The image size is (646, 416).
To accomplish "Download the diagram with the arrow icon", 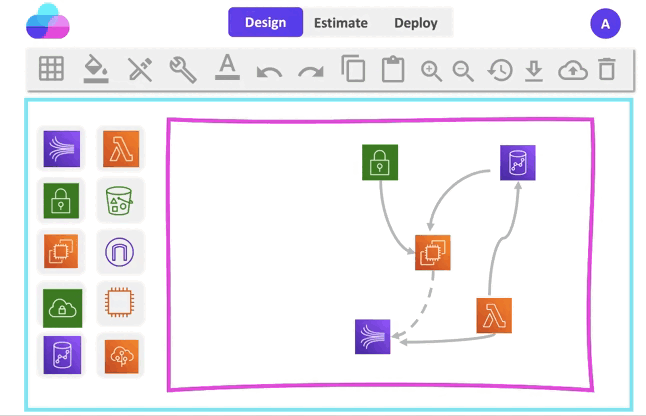I will click(x=534, y=70).
